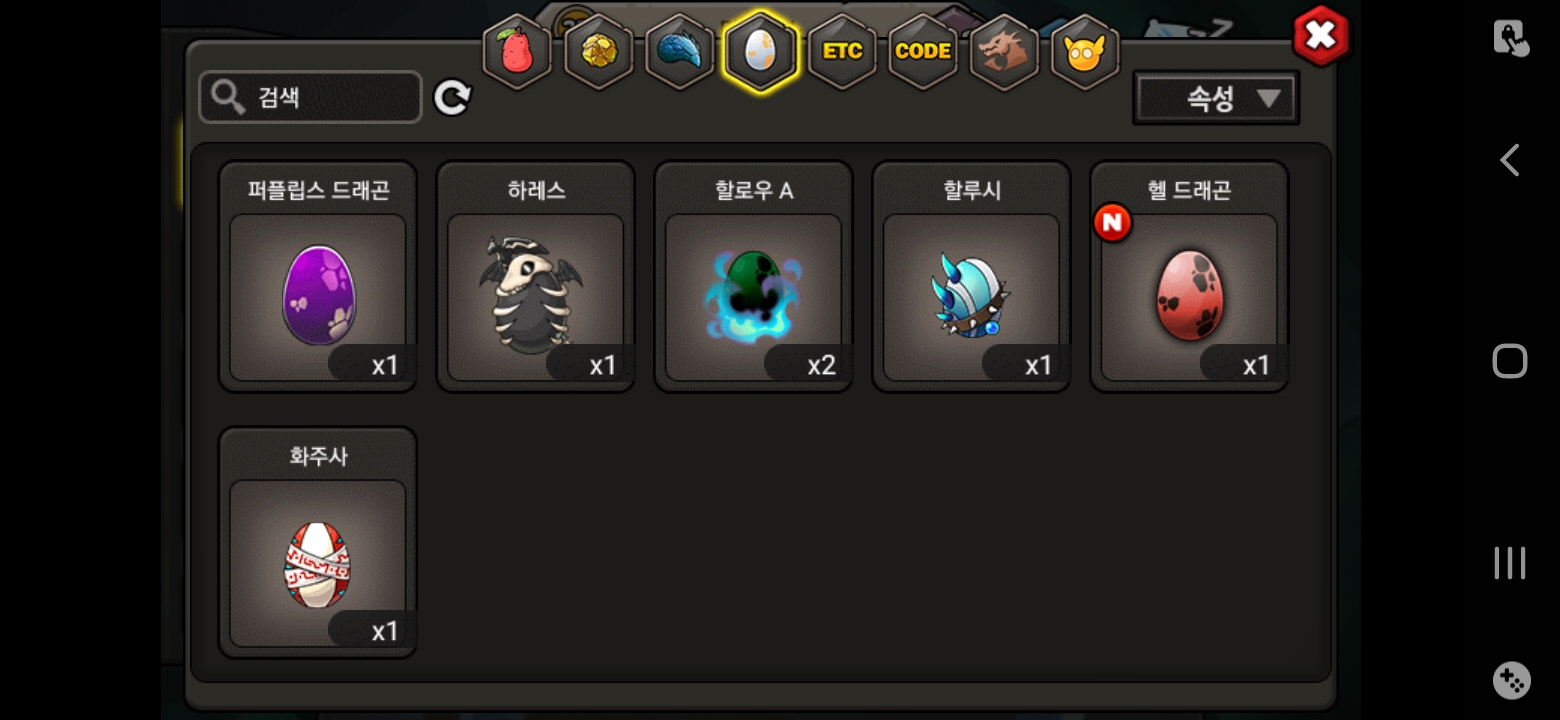
Task: Tap the Android back arrow
Action: 1510,160
